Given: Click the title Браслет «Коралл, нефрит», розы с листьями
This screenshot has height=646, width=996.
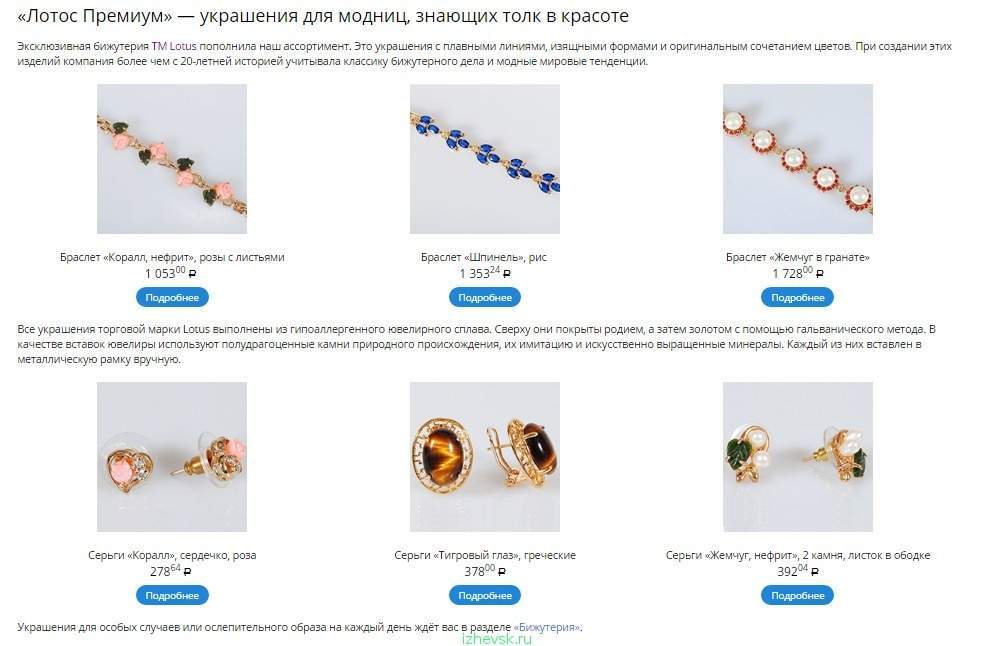Looking at the screenshot, I should coord(172,257).
